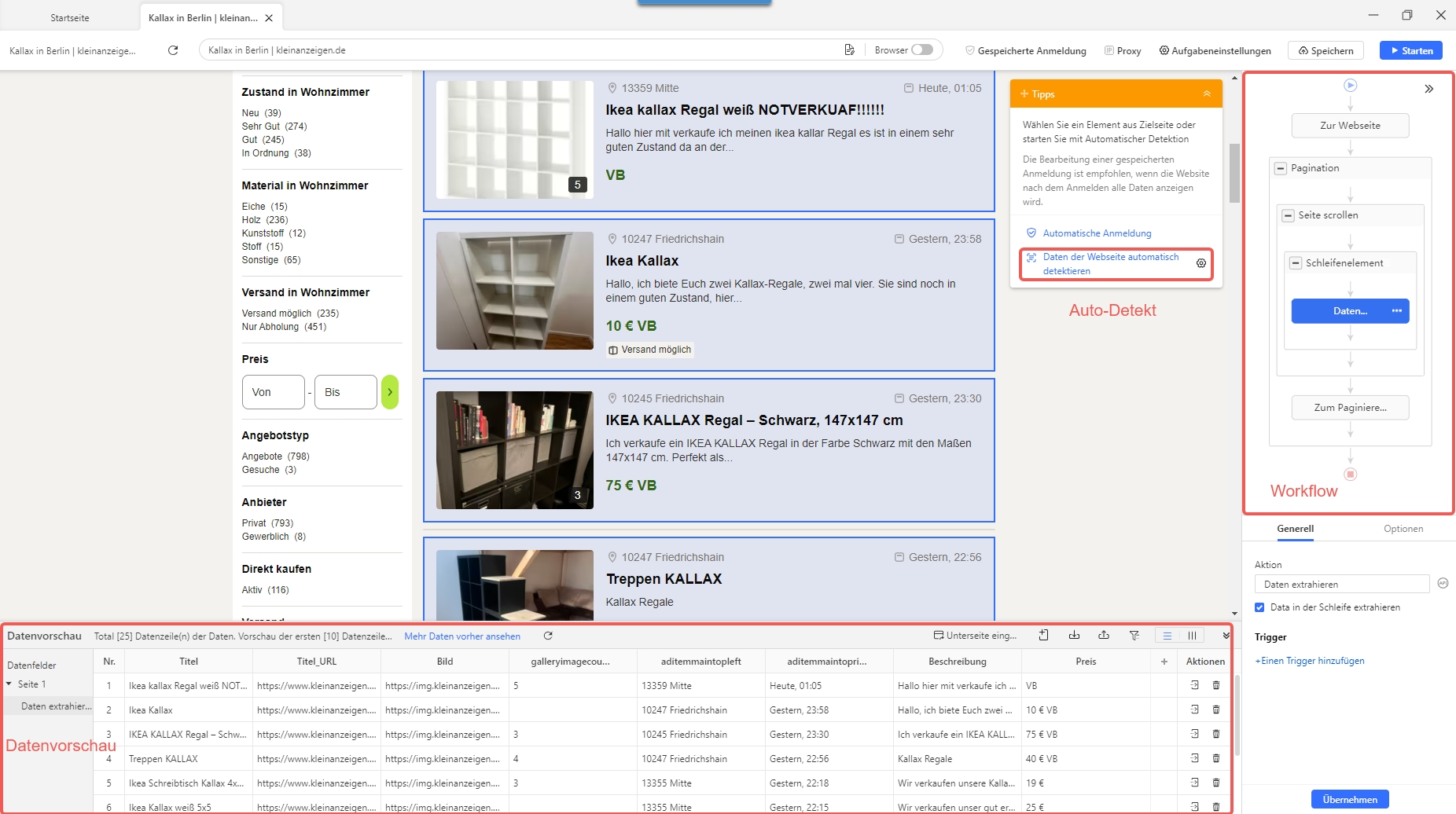Screen dimensions: 1456x814
Task: Refresh the data preview
Action: coord(548,636)
